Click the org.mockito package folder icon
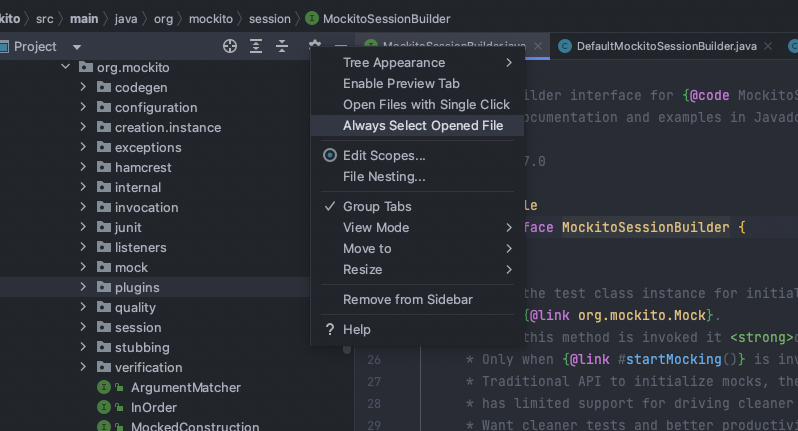Image resolution: width=798 pixels, height=431 pixels. [x=86, y=67]
